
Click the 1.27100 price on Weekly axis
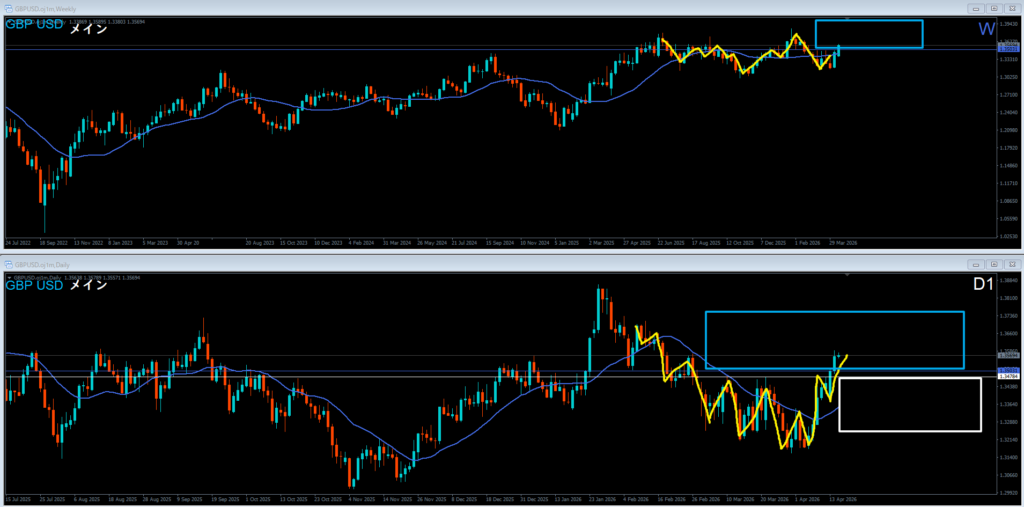click(1009, 95)
